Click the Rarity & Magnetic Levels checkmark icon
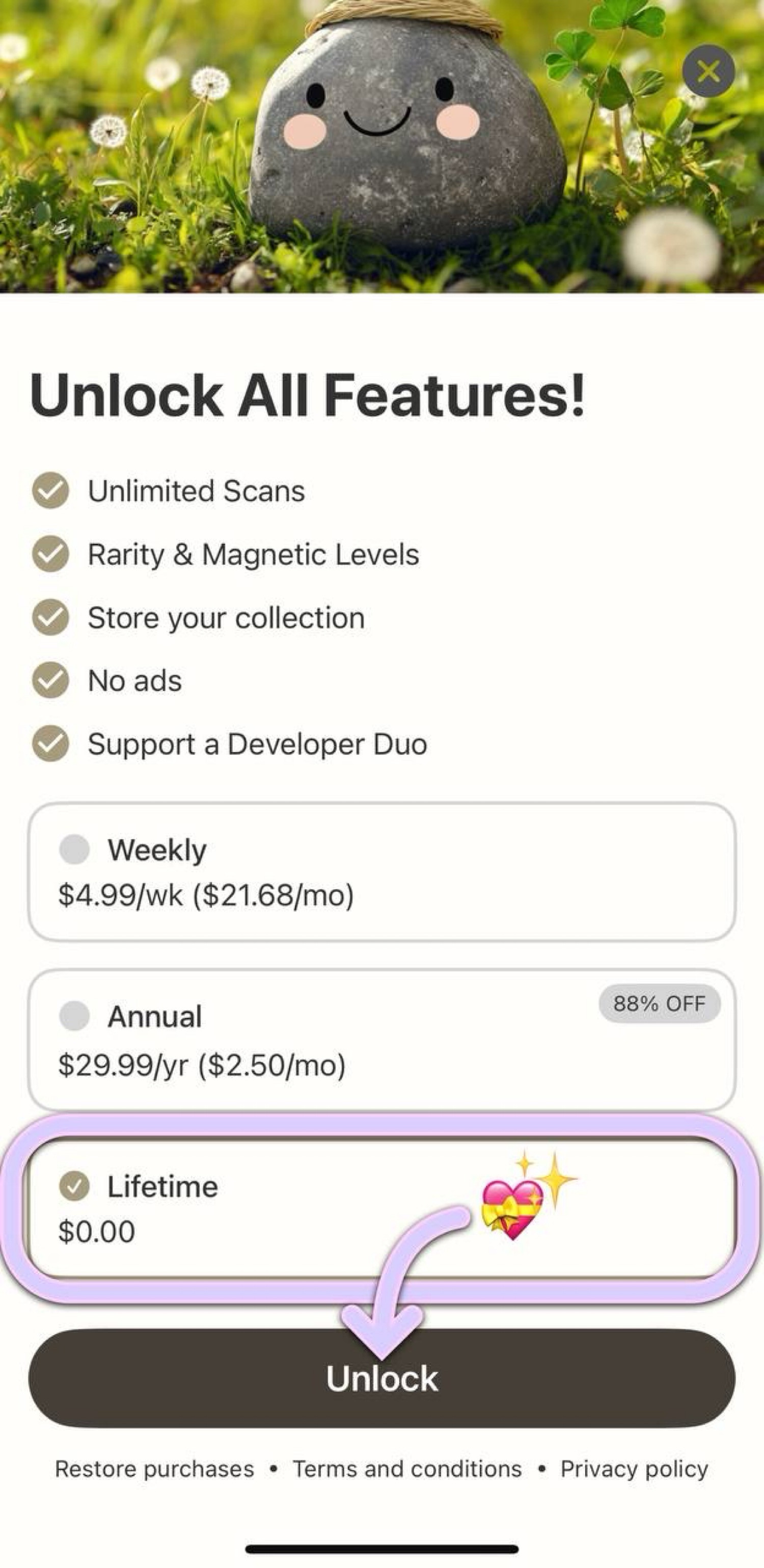Screen dimensions: 764x1568 pyautogui.click(x=50, y=553)
